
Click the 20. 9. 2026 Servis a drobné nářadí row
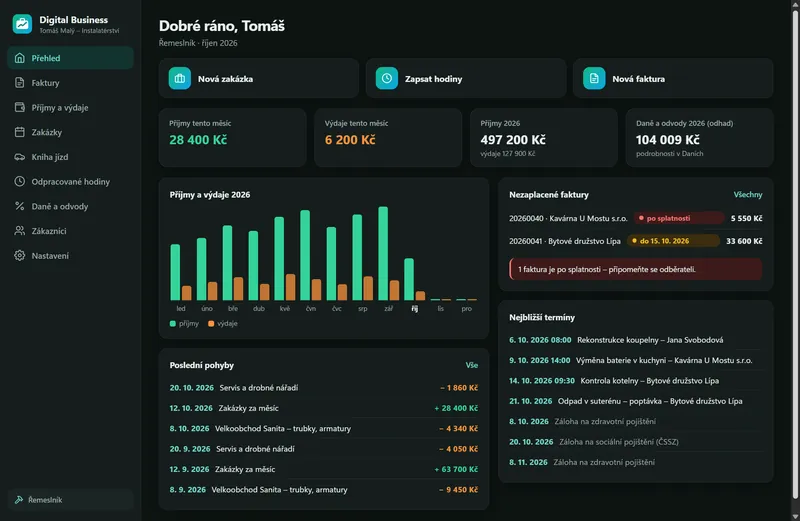point(324,449)
